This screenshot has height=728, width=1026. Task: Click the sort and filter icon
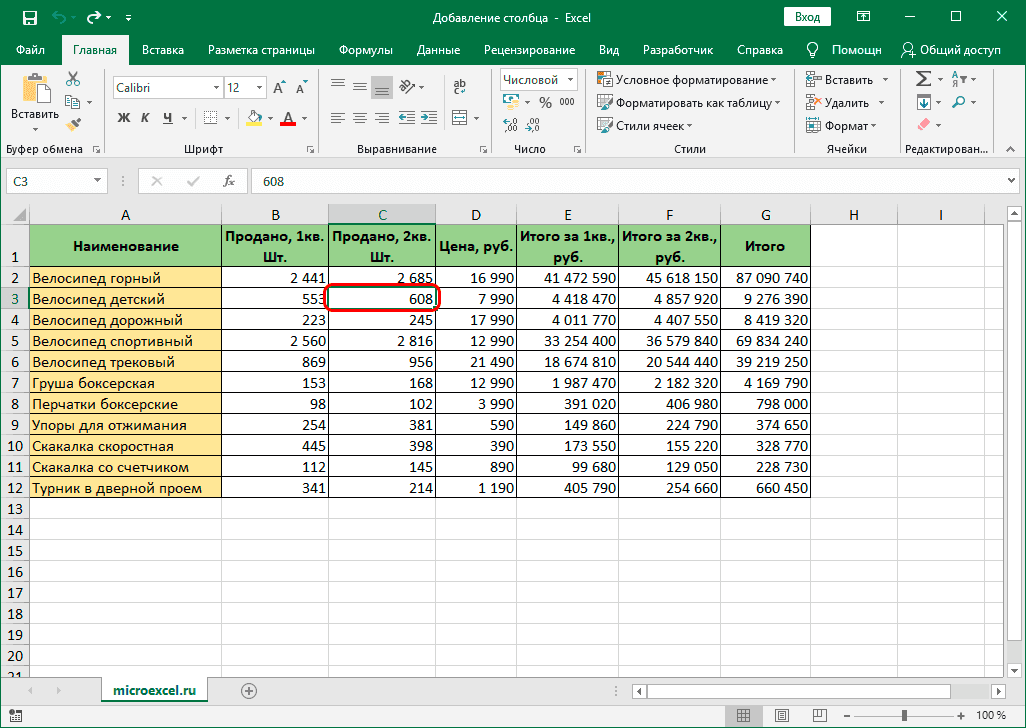(957, 79)
